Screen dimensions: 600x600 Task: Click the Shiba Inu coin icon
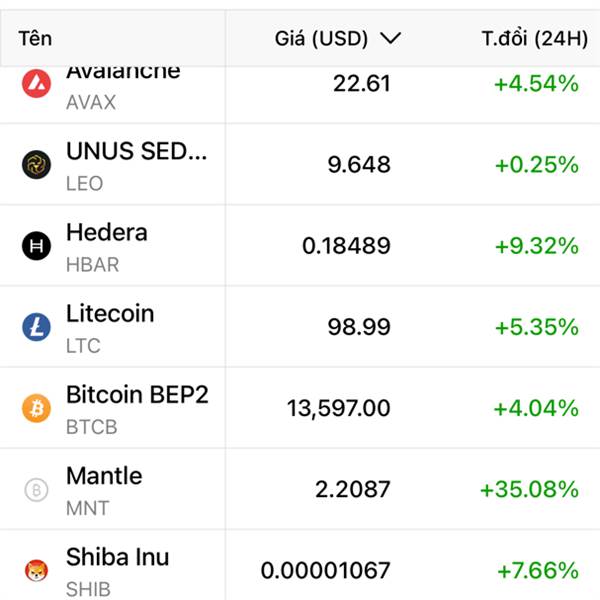point(36,571)
